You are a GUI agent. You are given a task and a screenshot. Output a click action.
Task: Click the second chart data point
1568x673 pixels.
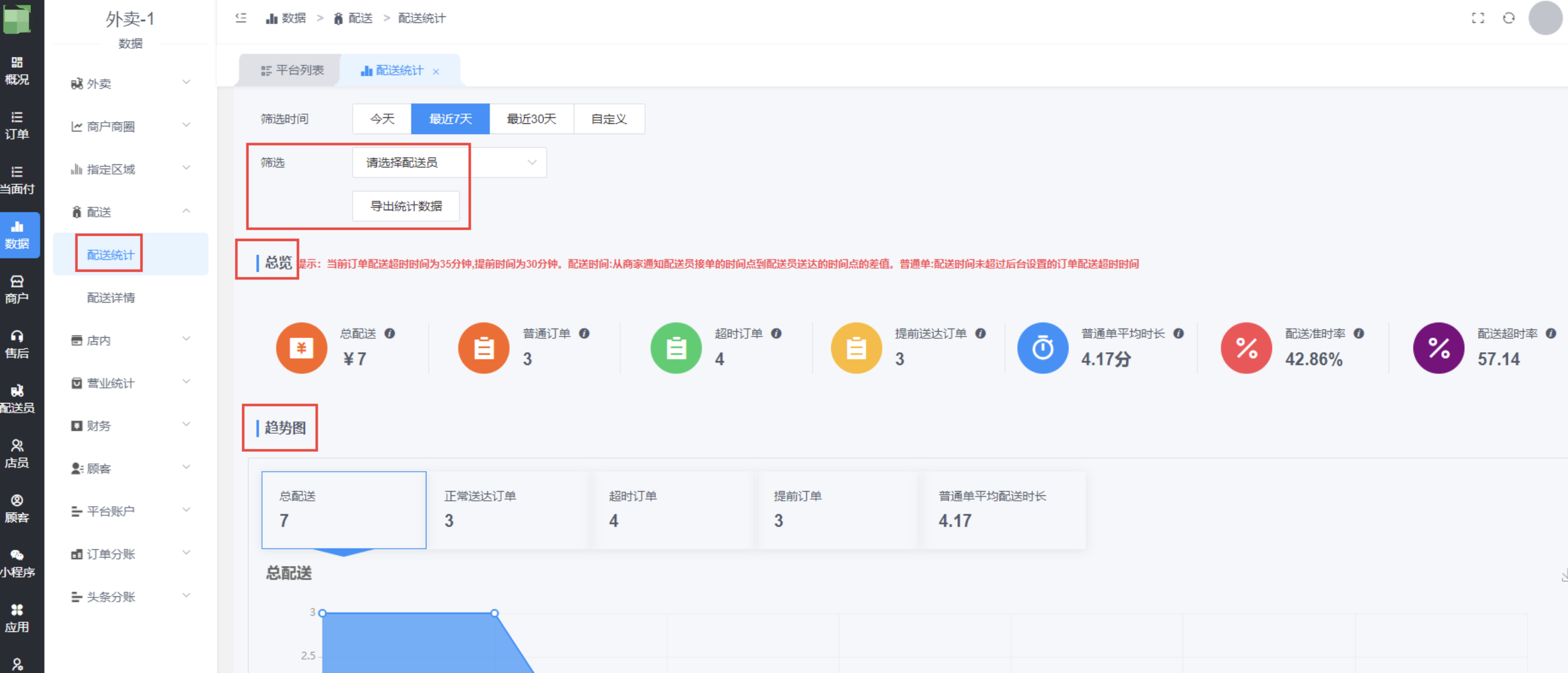[x=495, y=613]
